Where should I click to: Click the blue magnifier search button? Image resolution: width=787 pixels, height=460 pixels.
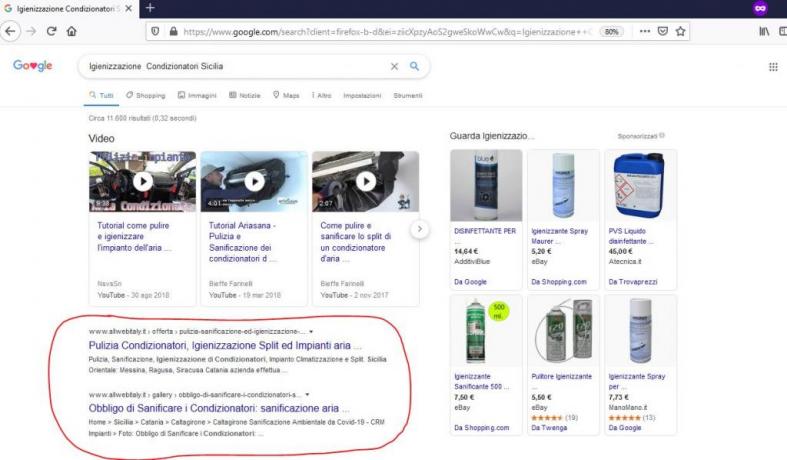pos(414,66)
